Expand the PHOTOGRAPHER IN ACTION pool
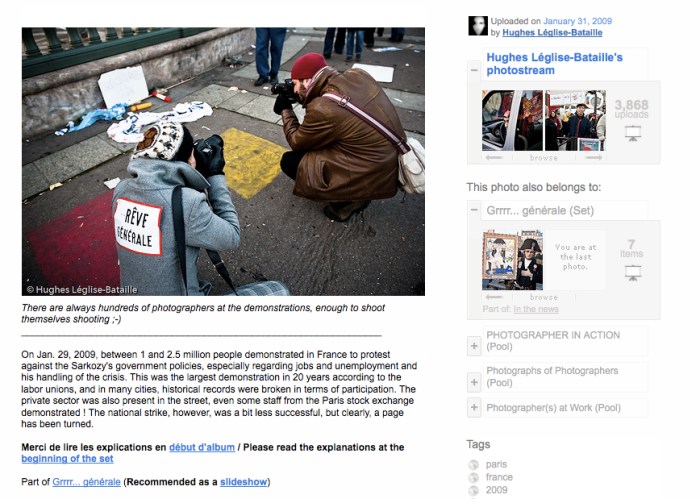 click(474, 346)
